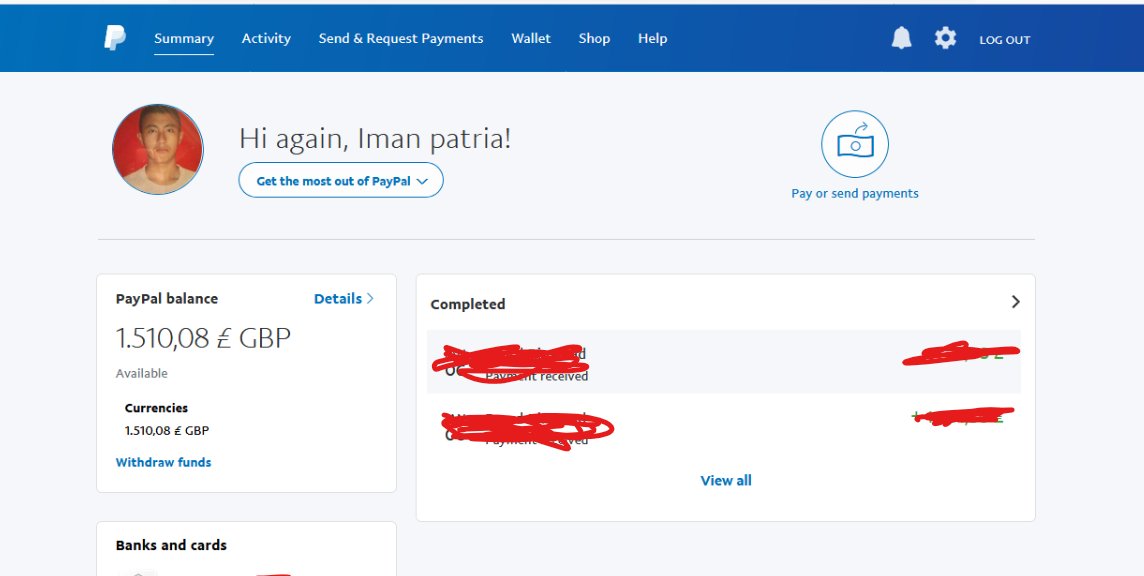Viewport: 1144px width, 576px height.
Task: Click the profile photo thumbnail
Action: click(158, 150)
